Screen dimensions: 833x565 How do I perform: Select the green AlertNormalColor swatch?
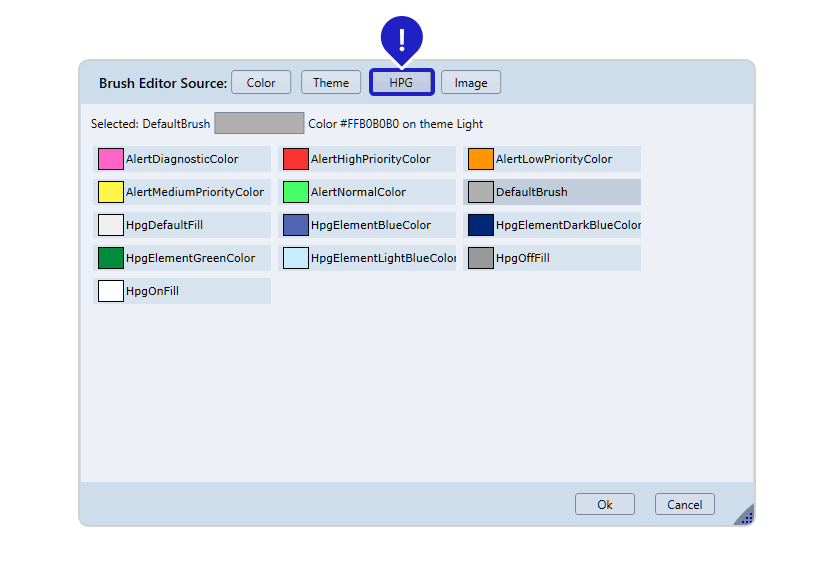296,192
